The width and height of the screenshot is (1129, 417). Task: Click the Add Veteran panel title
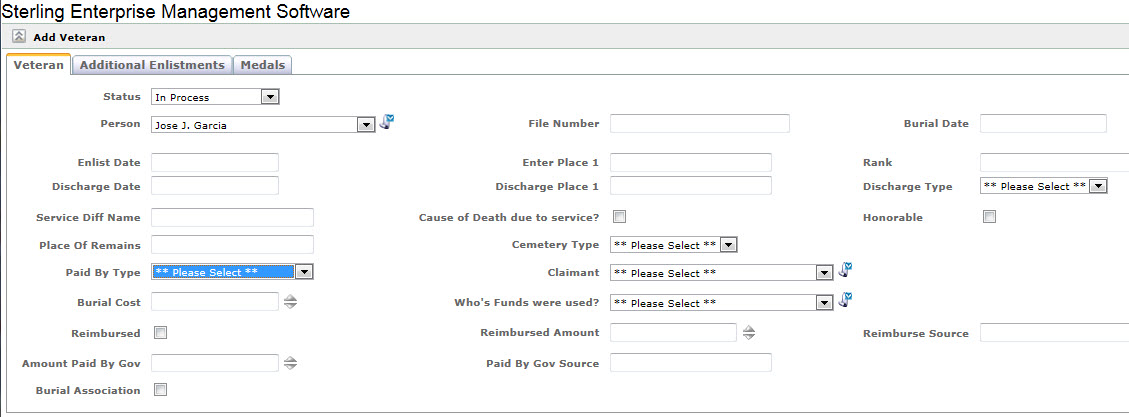tap(69, 37)
